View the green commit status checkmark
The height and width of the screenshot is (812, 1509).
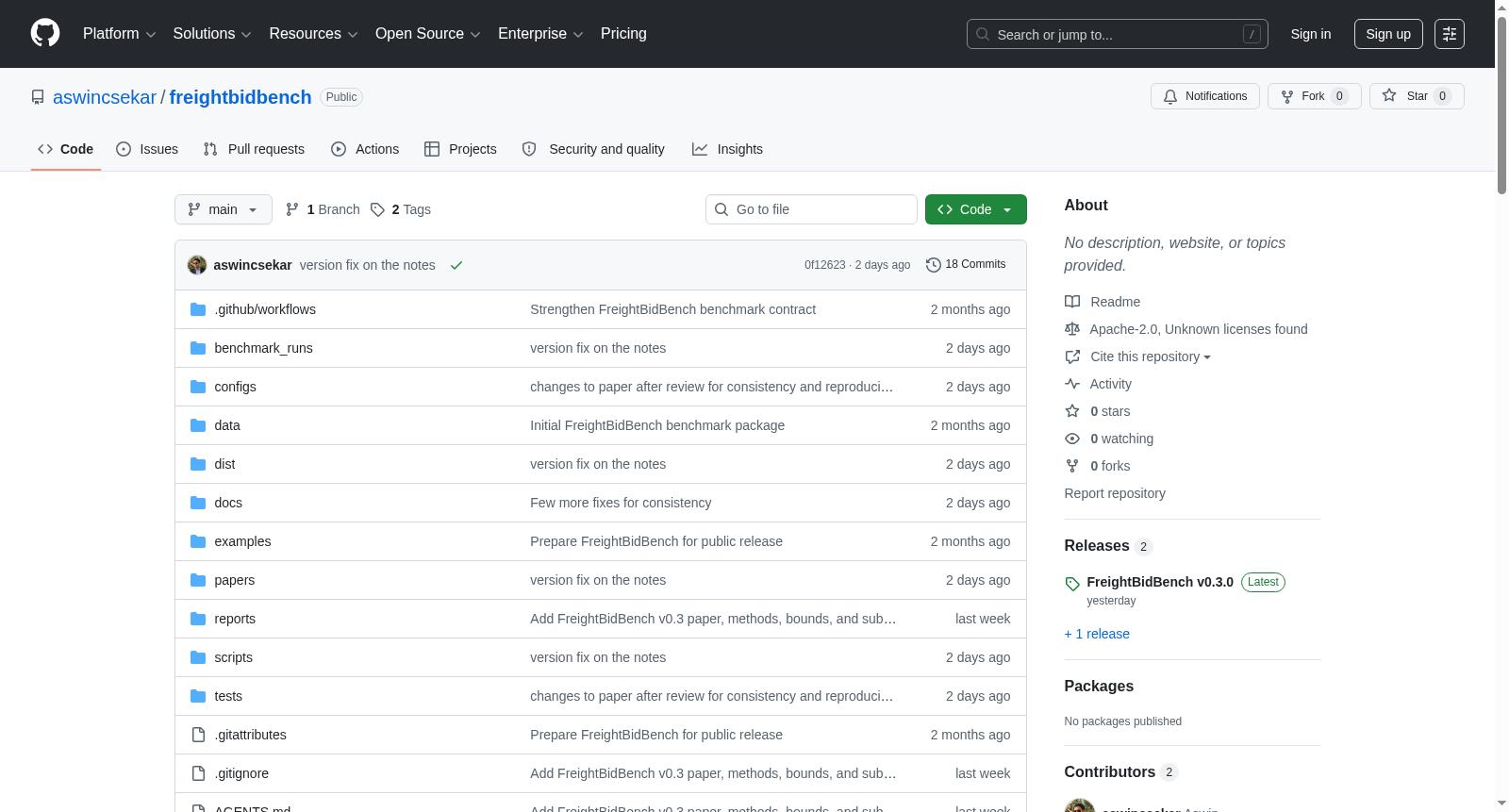pyautogui.click(x=456, y=265)
